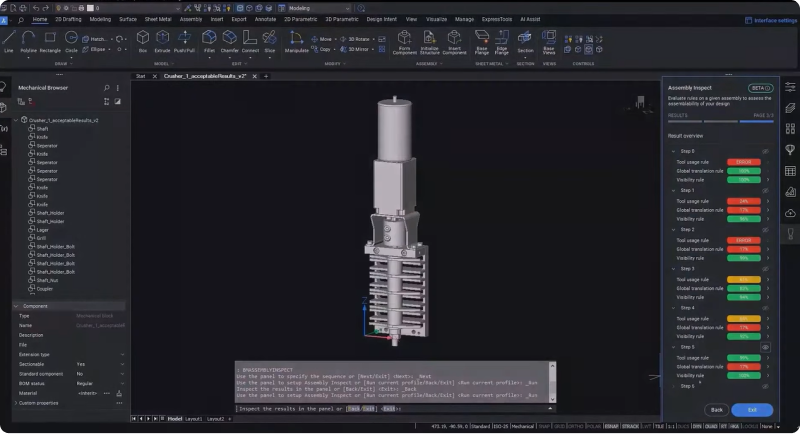Collapse the Crusher_1_acceptableResults_v2 tree root
800x434 pixels.
[16, 120]
